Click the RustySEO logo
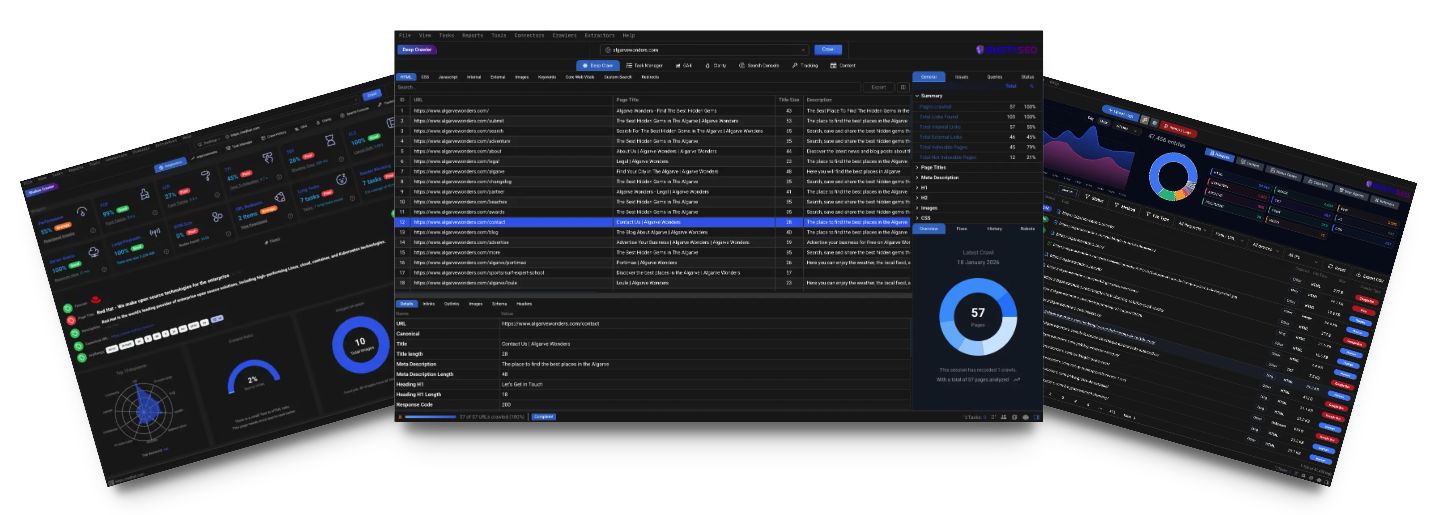The image size is (1432, 515). coord(1007,49)
